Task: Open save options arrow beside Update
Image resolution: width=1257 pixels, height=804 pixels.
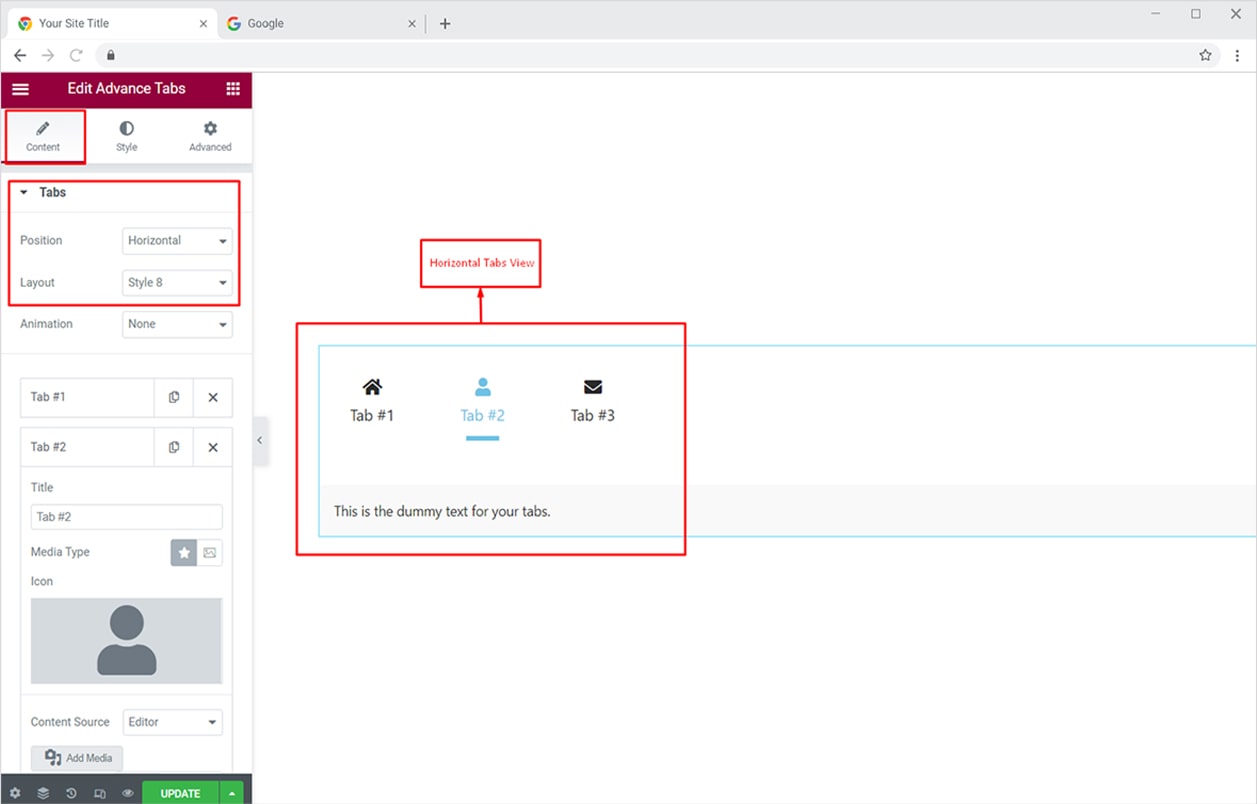Action: [232, 793]
